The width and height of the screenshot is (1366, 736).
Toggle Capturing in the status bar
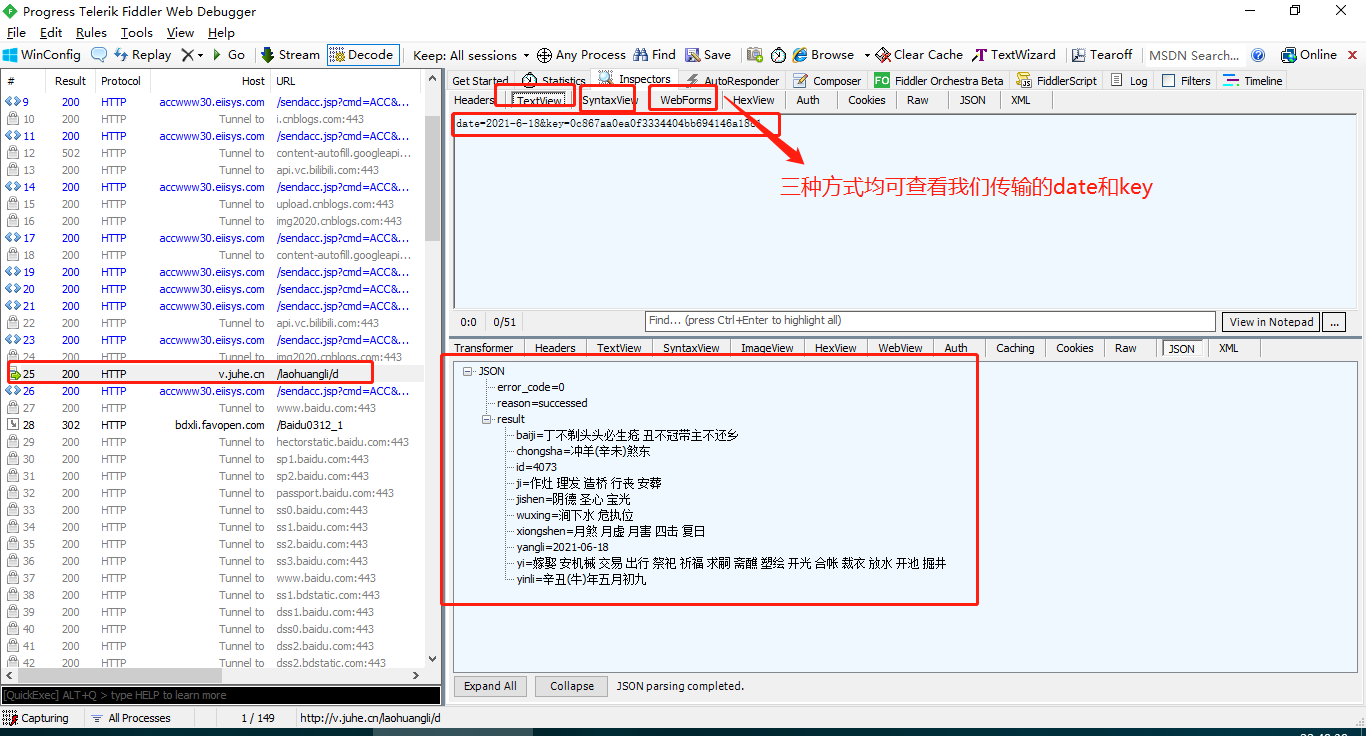[36, 718]
